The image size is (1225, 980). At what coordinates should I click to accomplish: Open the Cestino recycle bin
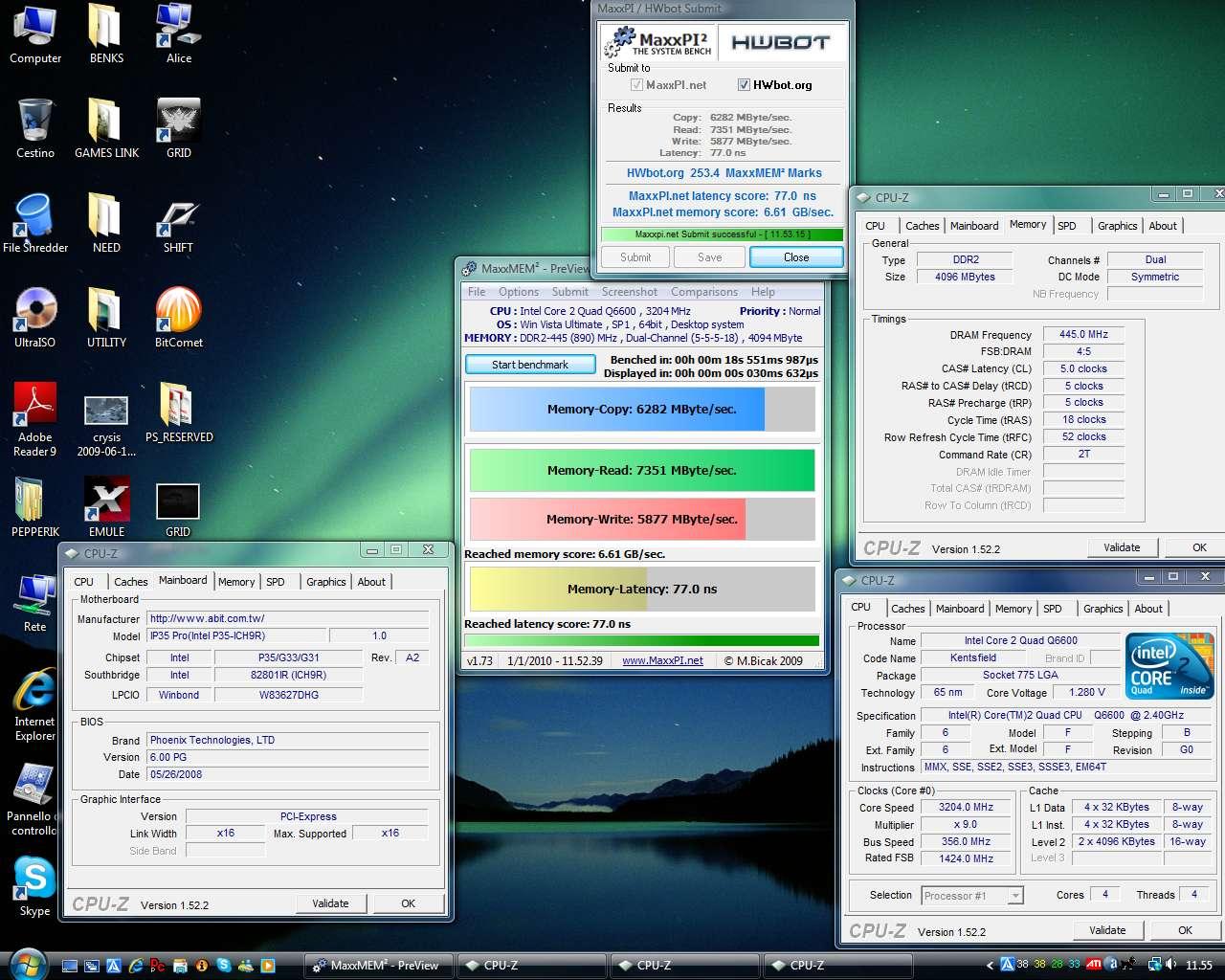pos(34,128)
